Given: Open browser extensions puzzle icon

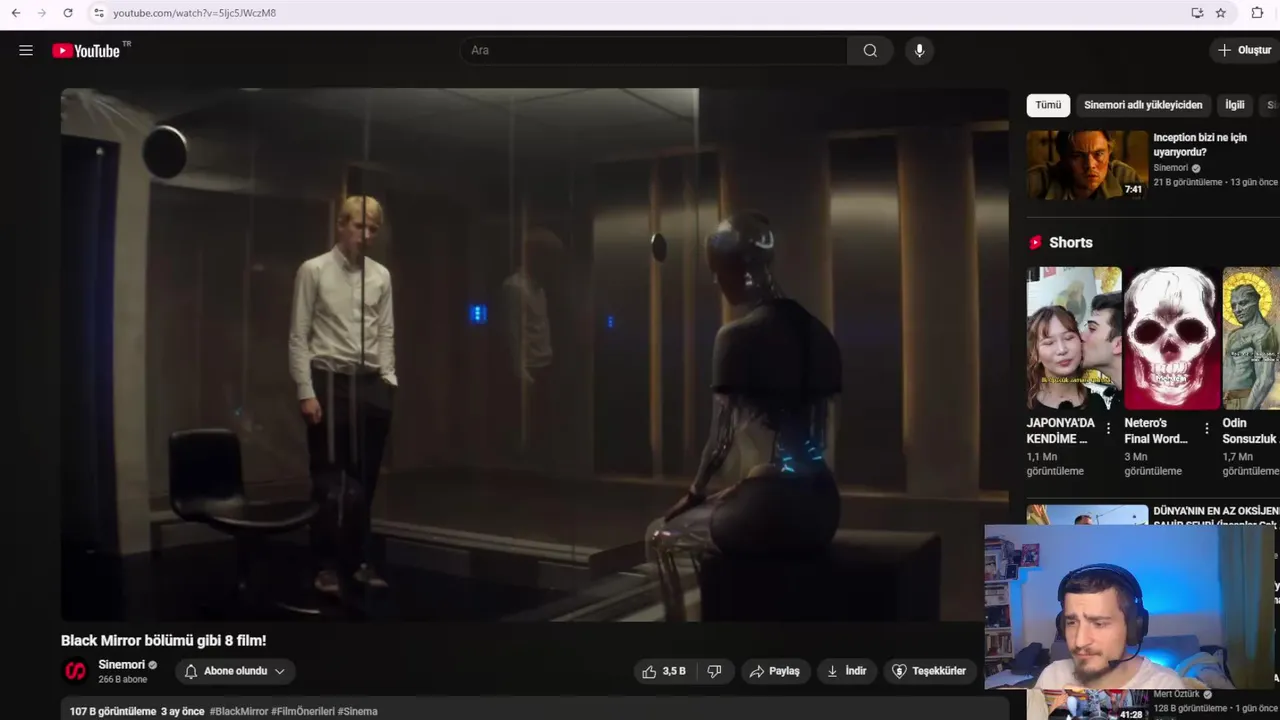Looking at the screenshot, I should pyautogui.click(x=1257, y=13).
